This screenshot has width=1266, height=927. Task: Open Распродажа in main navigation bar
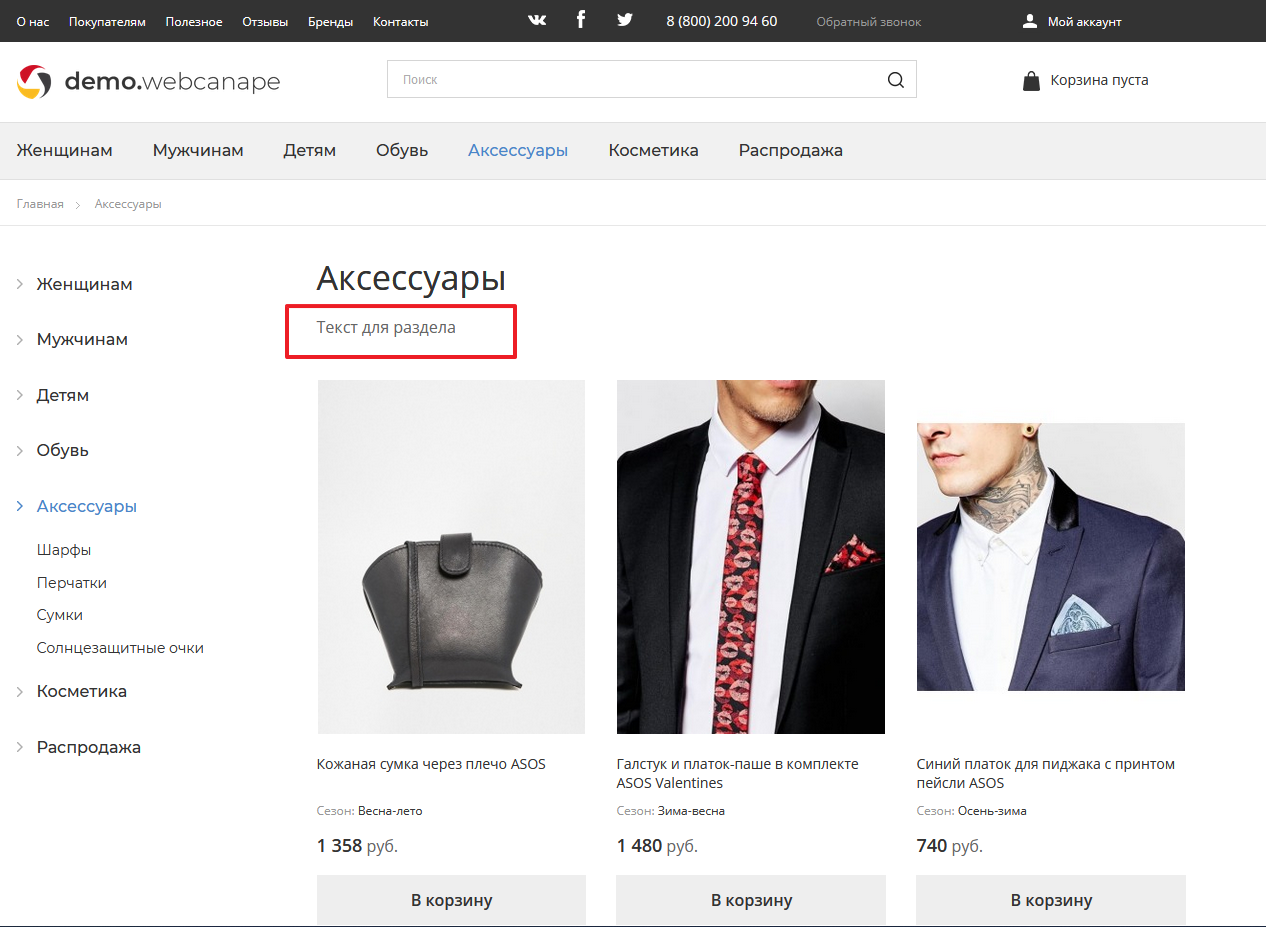click(x=790, y=151)
